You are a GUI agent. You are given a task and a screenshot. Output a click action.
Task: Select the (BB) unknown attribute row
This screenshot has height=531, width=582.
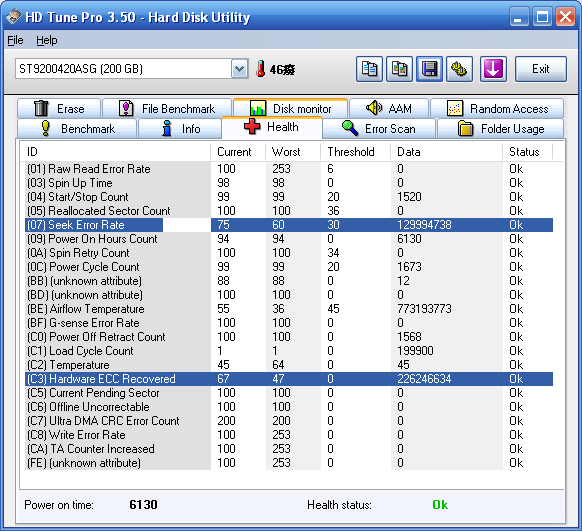(x=289, y=281)
